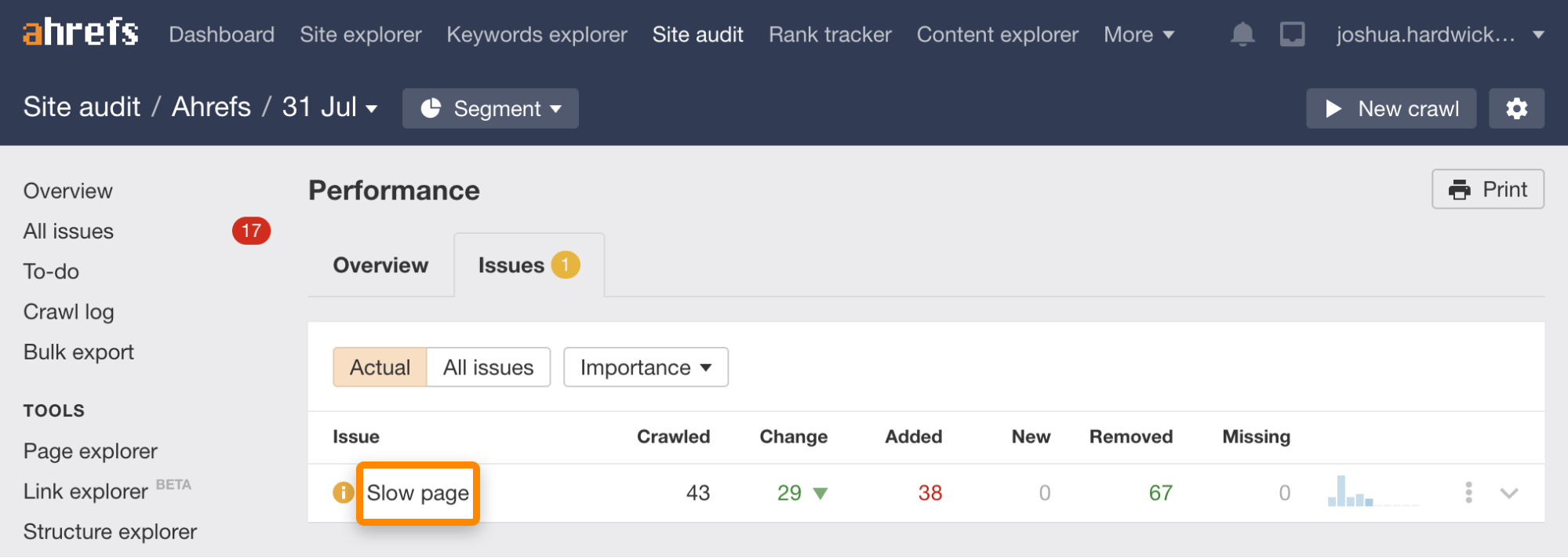Viewport: 1568px width, 558px height.
Task: Click the monitor icon in header
Action: [1292, 35]
